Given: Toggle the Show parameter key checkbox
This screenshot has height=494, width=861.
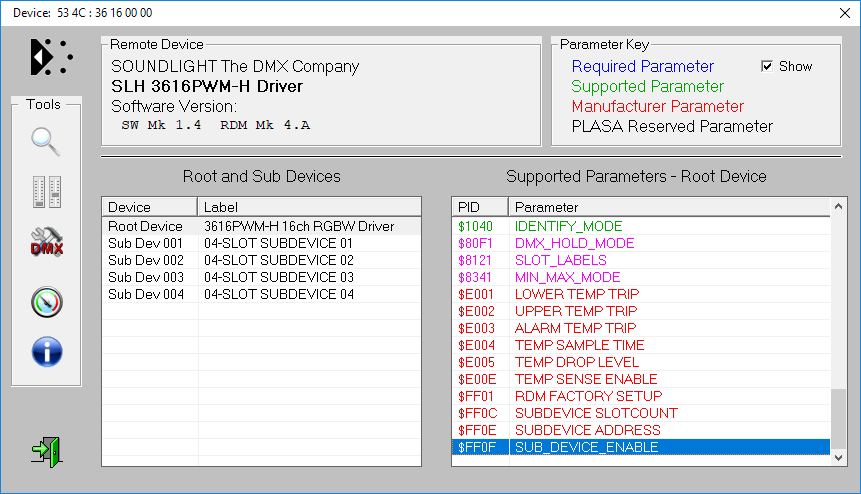Looking at the screenshot, I should click(x=767, y=67).
